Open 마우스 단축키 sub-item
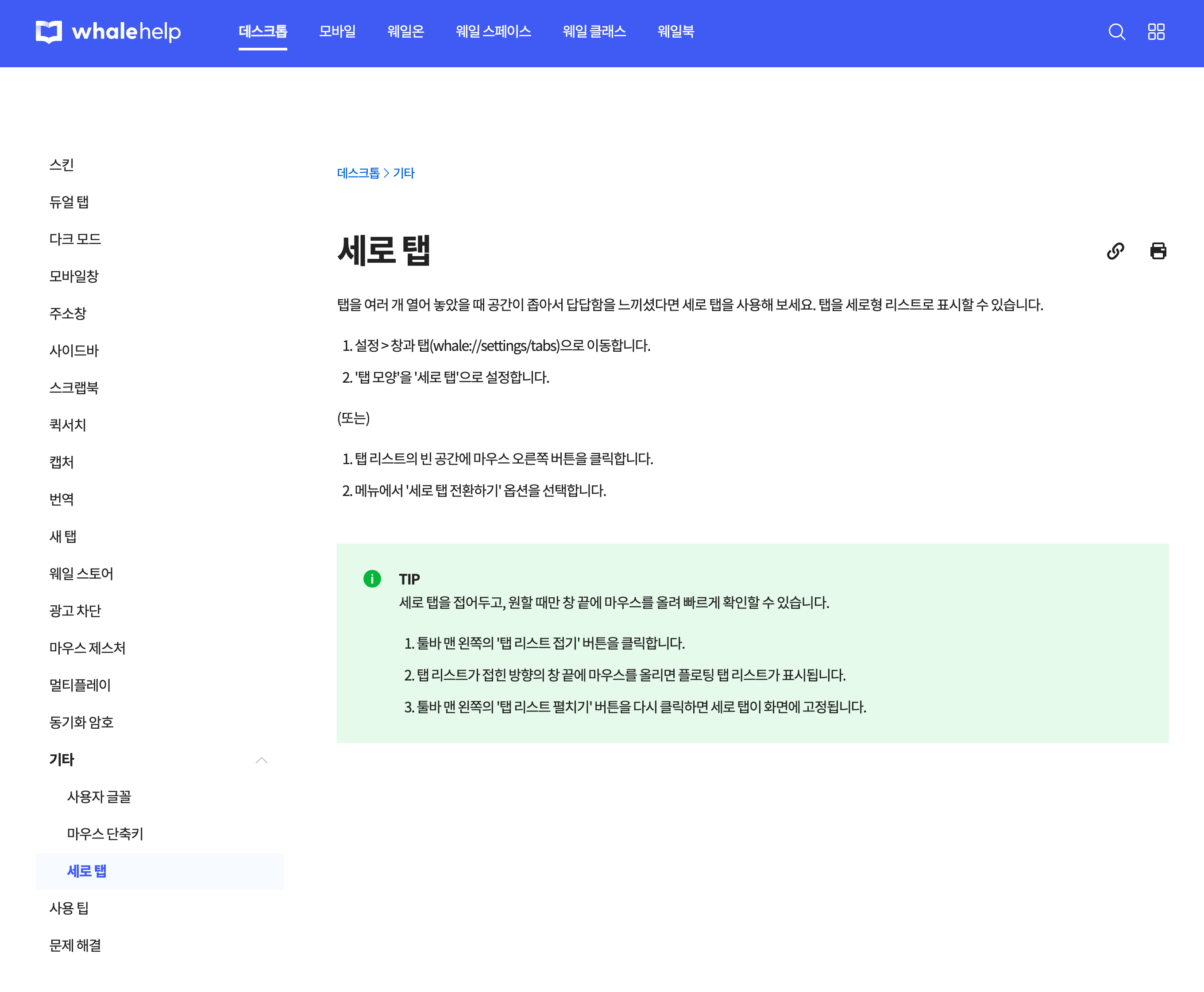This screenshot has height=992, width=1204. pos(105,834)
